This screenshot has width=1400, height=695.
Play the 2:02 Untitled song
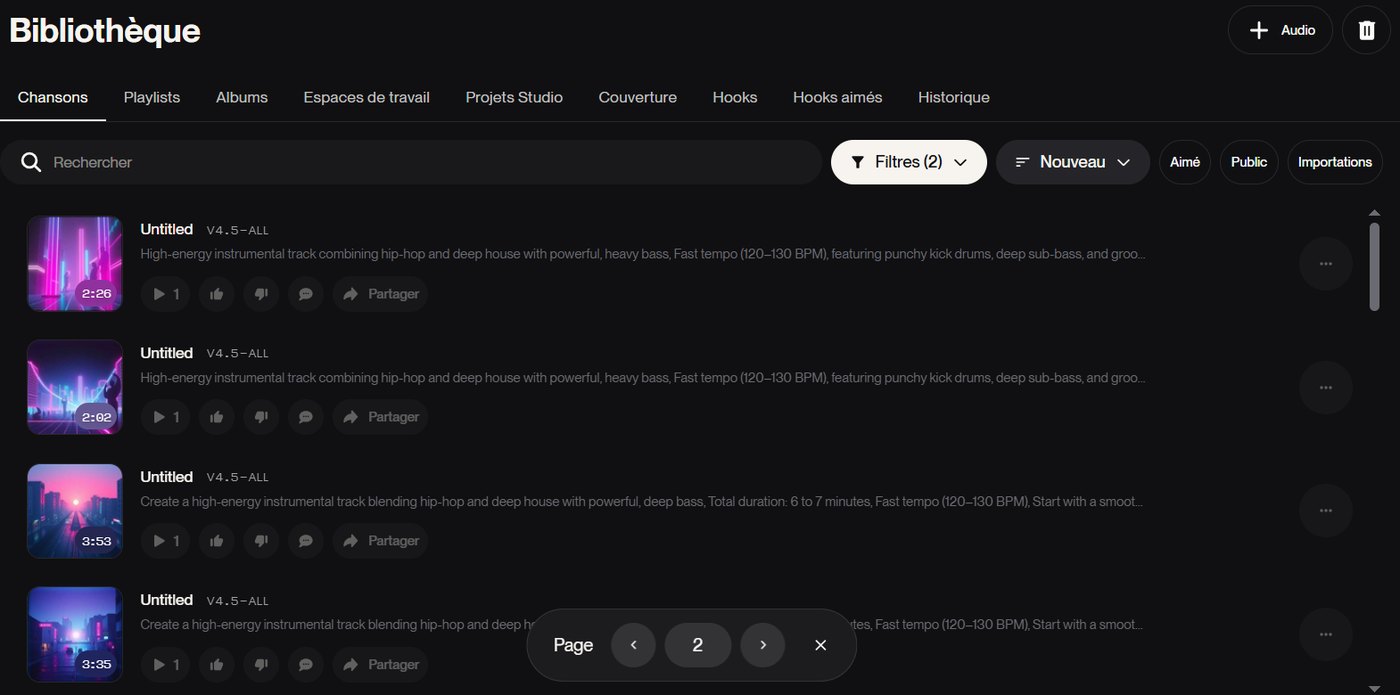tap(165, 417)
